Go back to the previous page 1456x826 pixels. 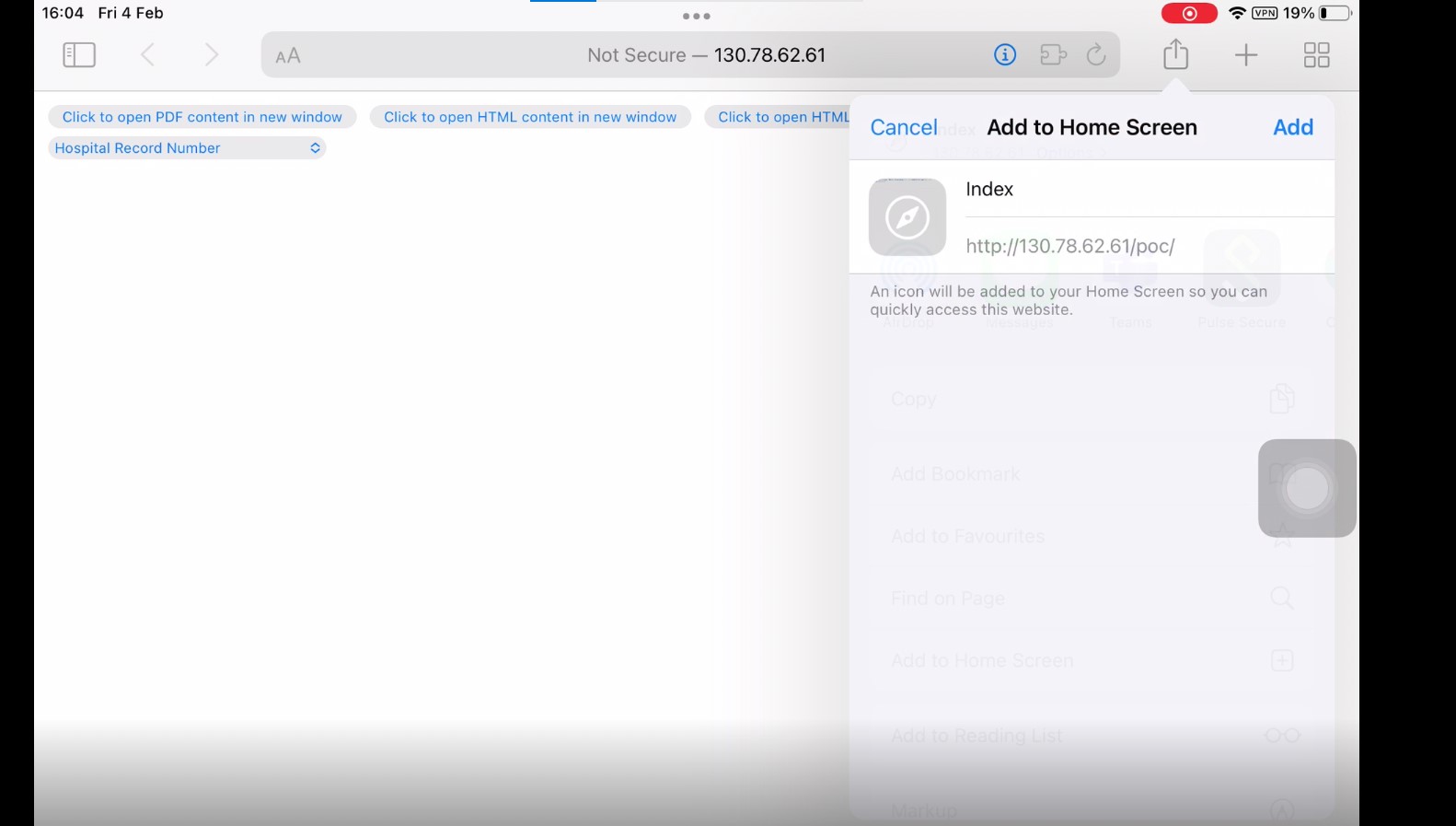[147, 55]
